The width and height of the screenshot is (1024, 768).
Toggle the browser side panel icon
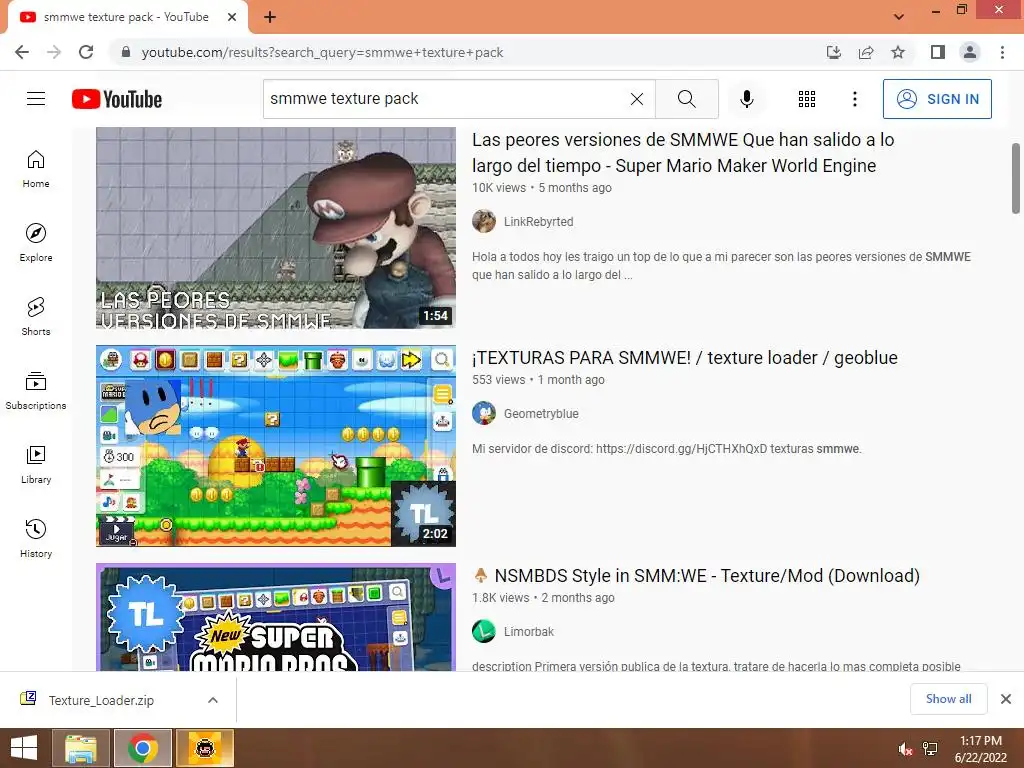[x=938, y=52]
